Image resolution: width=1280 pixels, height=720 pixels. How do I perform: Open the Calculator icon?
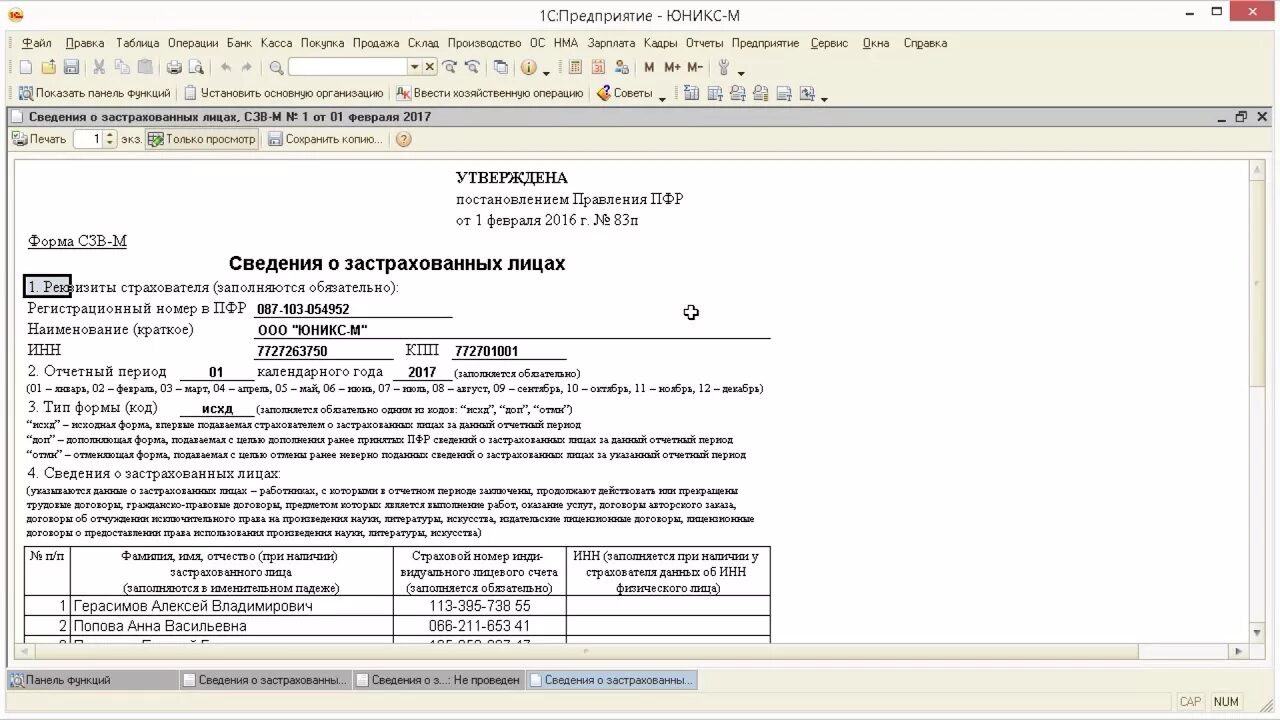pos(575,67)
